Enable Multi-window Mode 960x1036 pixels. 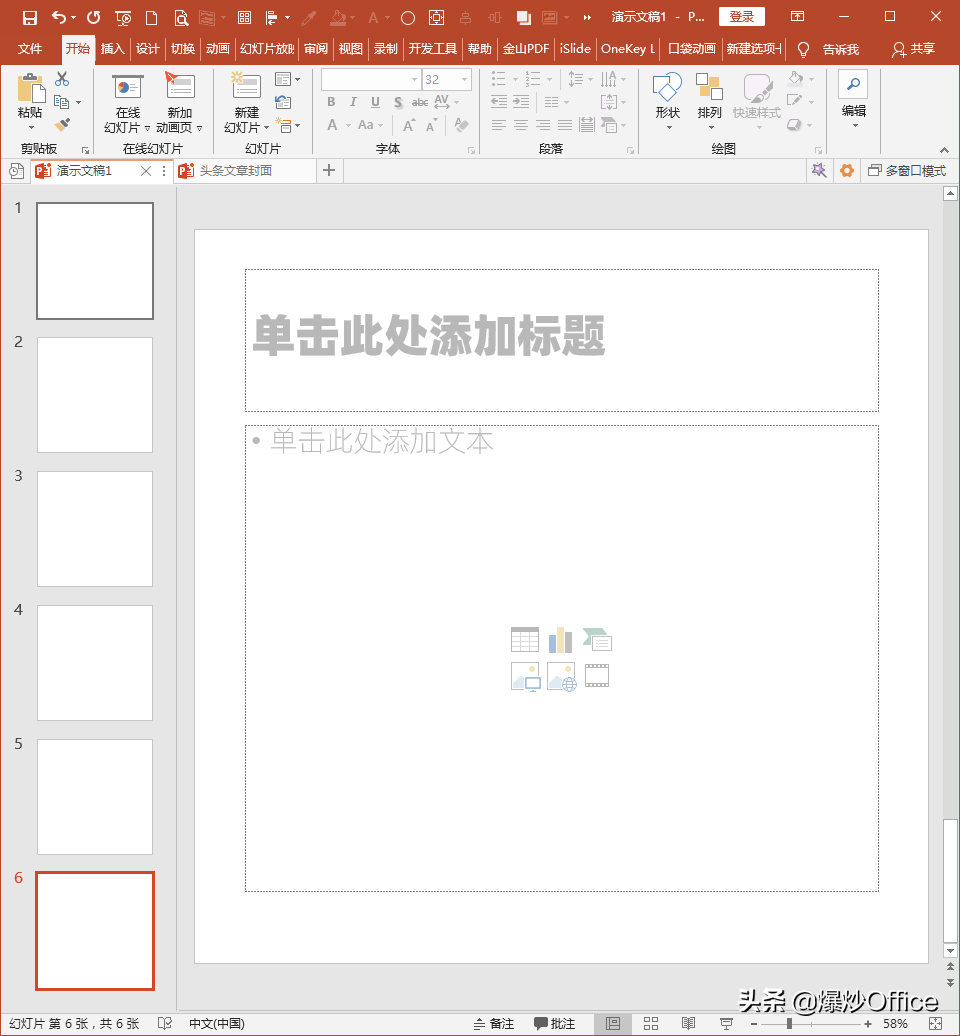(906, 171)
